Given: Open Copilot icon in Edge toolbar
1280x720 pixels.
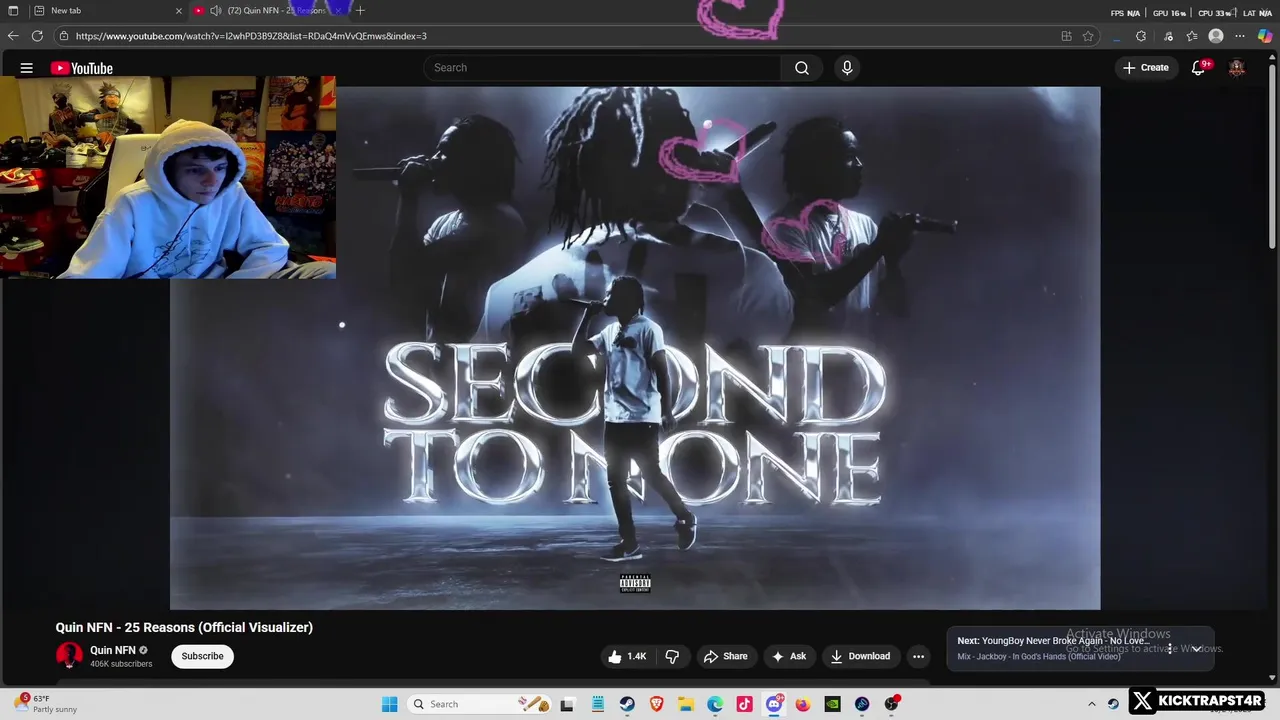Looking at the screenshot, I should point(1265,36).
